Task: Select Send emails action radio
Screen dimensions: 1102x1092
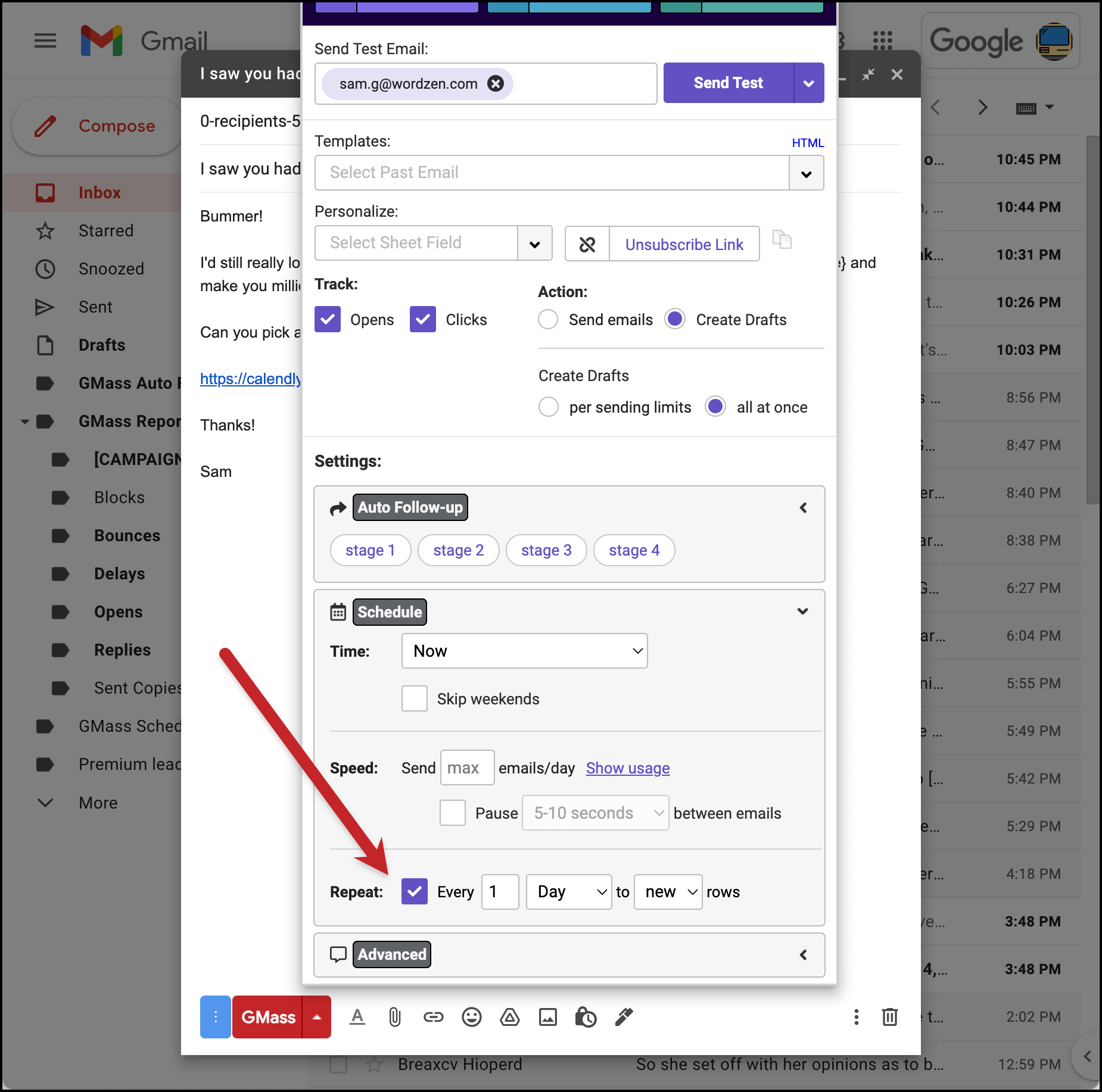Action: click(x=548, y=319)
